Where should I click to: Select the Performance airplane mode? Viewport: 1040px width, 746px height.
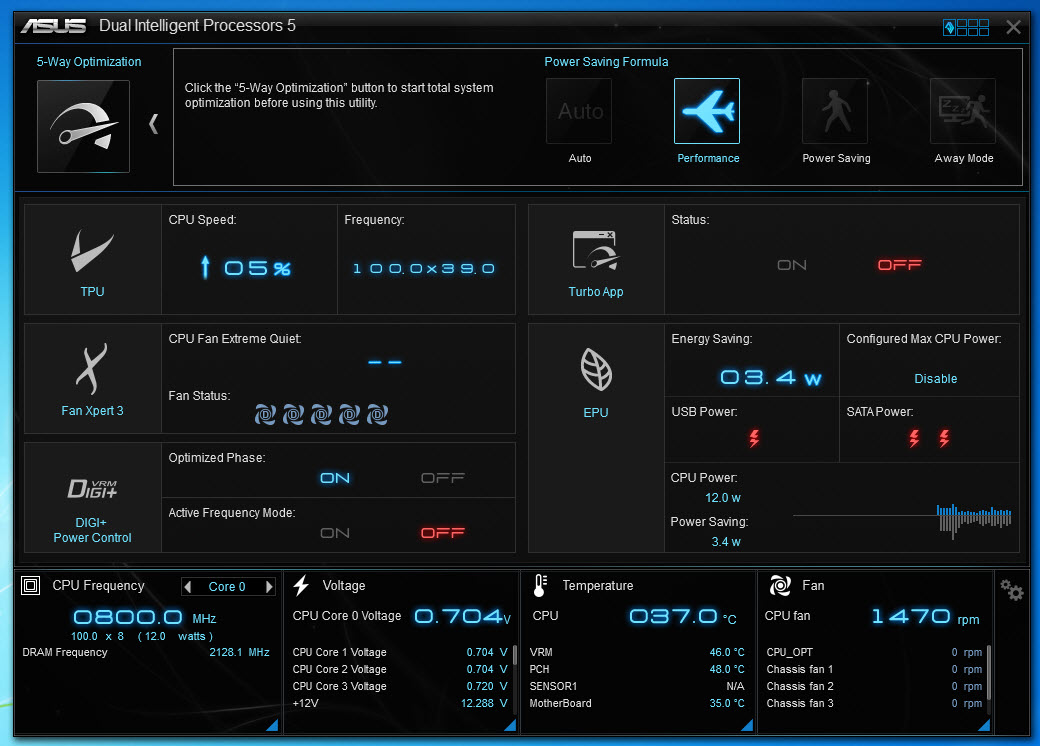coord(707,111)
